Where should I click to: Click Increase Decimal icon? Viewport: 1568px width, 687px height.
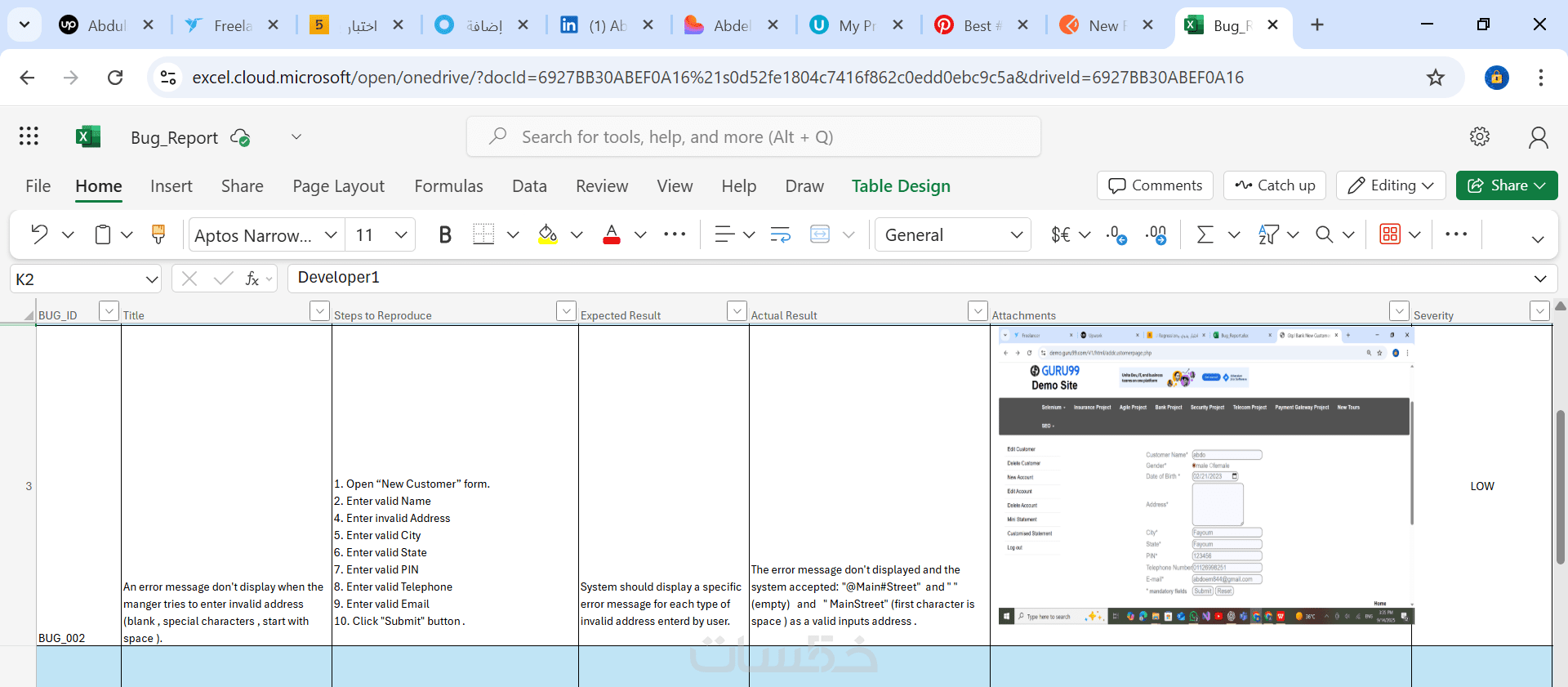click(1156, 235)
